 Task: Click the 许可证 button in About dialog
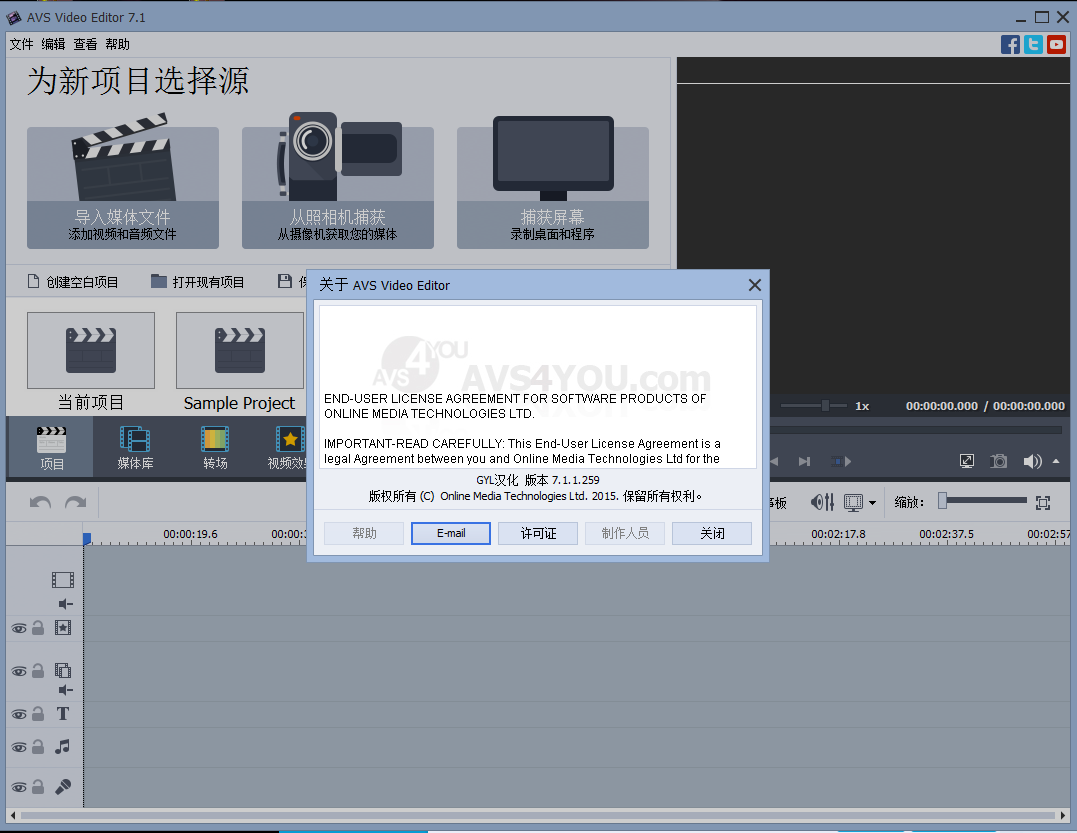tap(538, 534)
